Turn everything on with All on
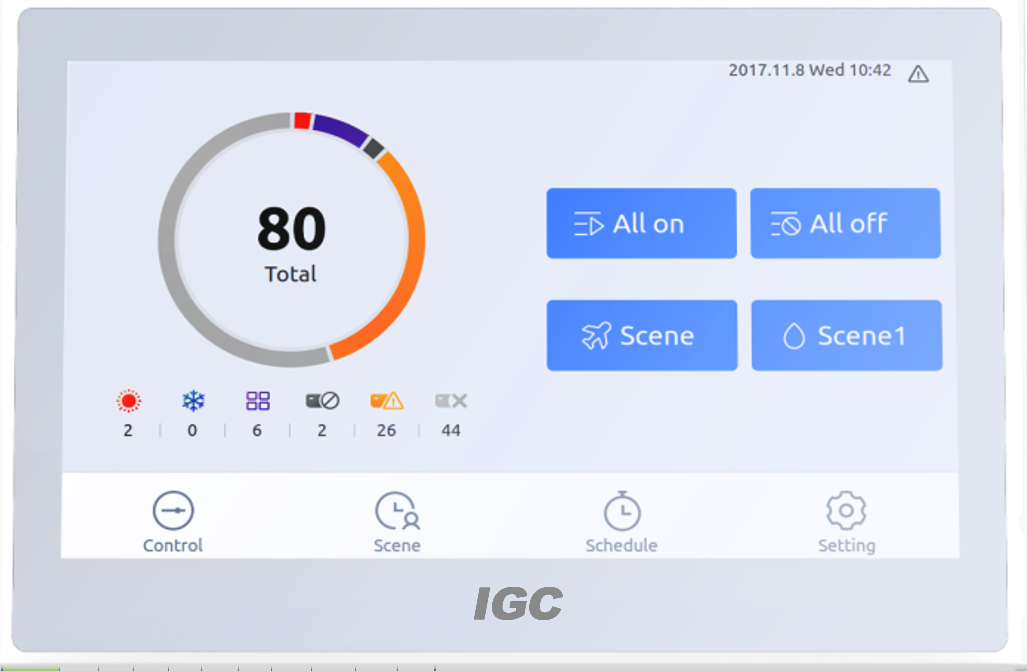Image resolution: width=1027 pixels, height=671 pixels. [x=641, y=223]
